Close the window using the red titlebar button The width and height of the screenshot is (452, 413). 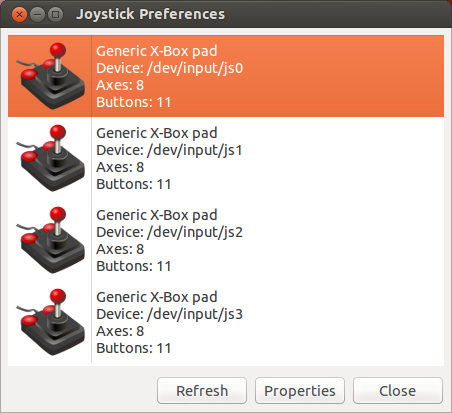(19, 15)
